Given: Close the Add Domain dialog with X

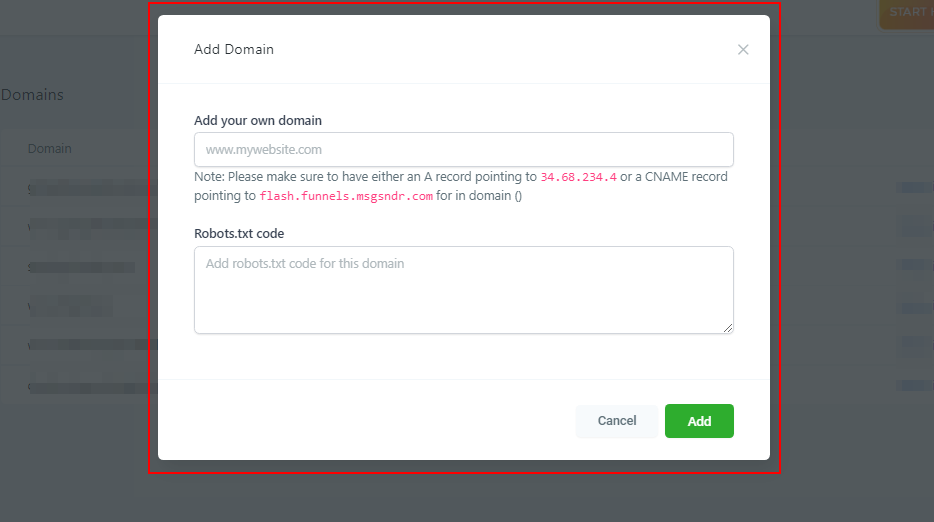Looking at the screenshot, I should pyautogui.click(x=743, y=49).
